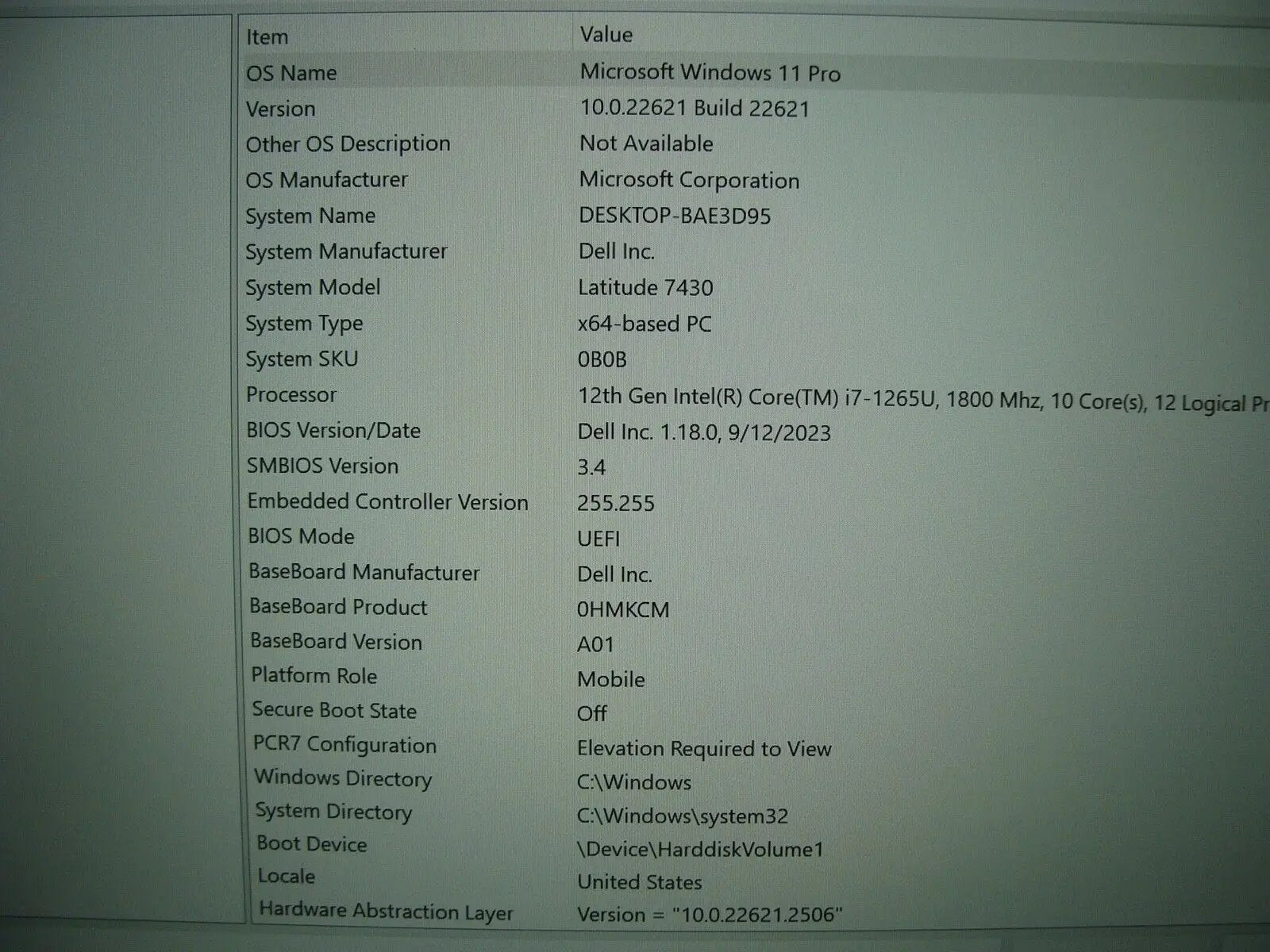Select the Processor row label
The width and height of the screenshot is (1270, 952).
291,394
